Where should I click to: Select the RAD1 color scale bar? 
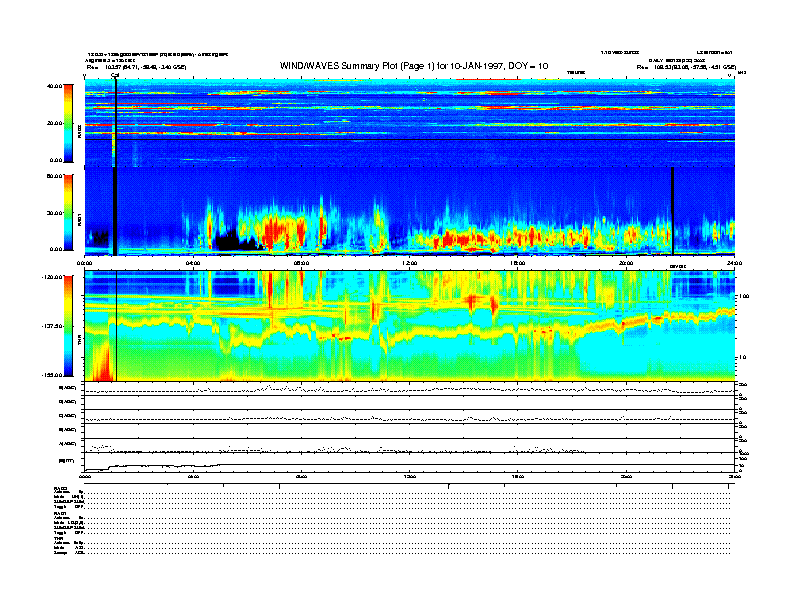click(68, 213)
